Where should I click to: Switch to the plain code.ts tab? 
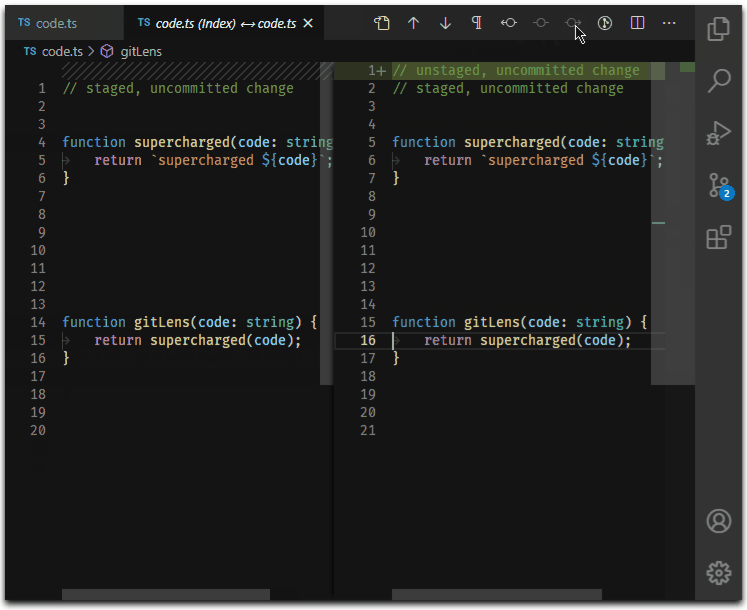tap(55, 23)
